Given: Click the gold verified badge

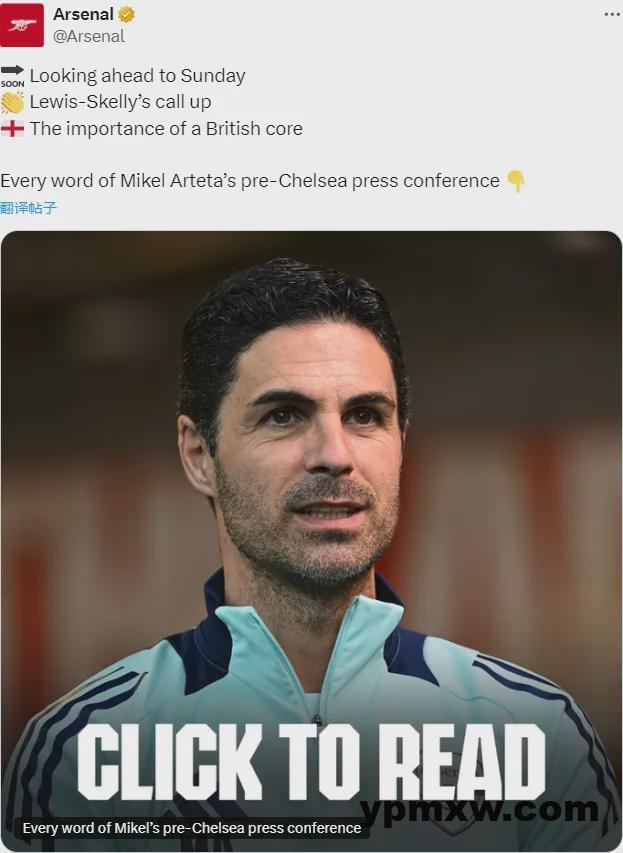Looking at the screenshot, I should coord(126,15).
